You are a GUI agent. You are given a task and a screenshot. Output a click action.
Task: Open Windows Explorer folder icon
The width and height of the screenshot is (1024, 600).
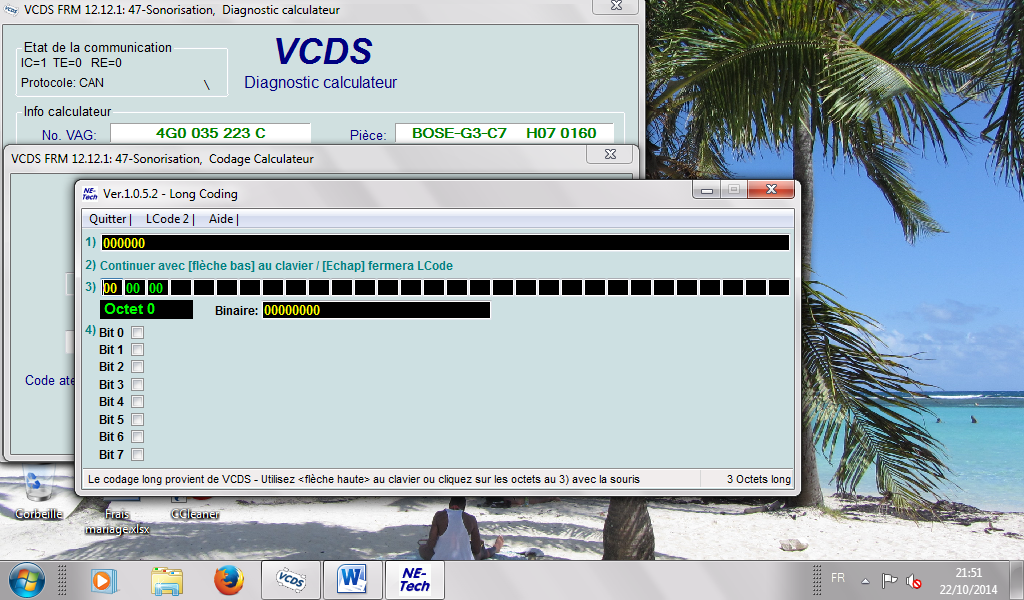point(167,579)
